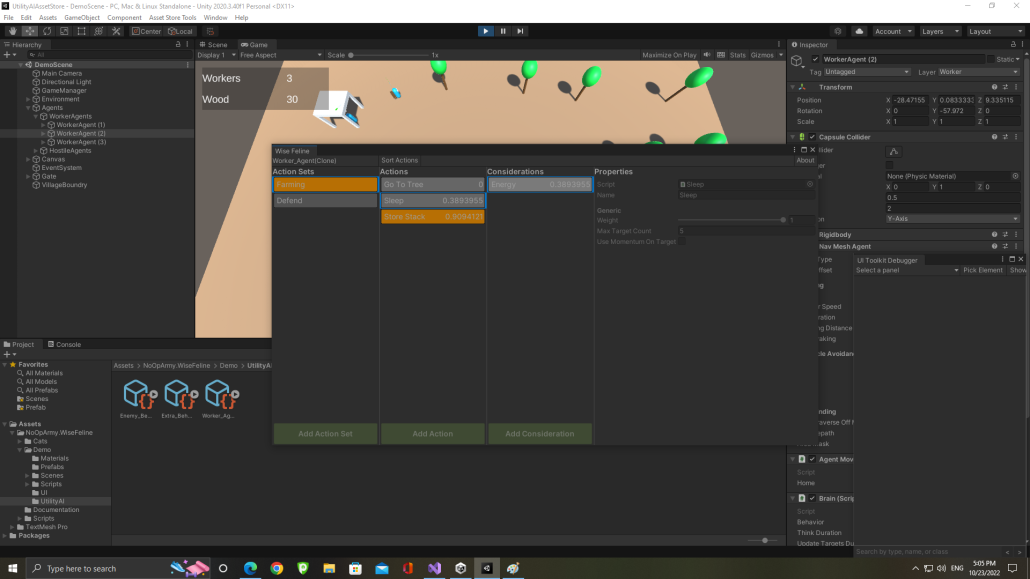The image size is (1030, 579).
Task: Disable the Capsule Collider checkbox
Action: point(812,137)
